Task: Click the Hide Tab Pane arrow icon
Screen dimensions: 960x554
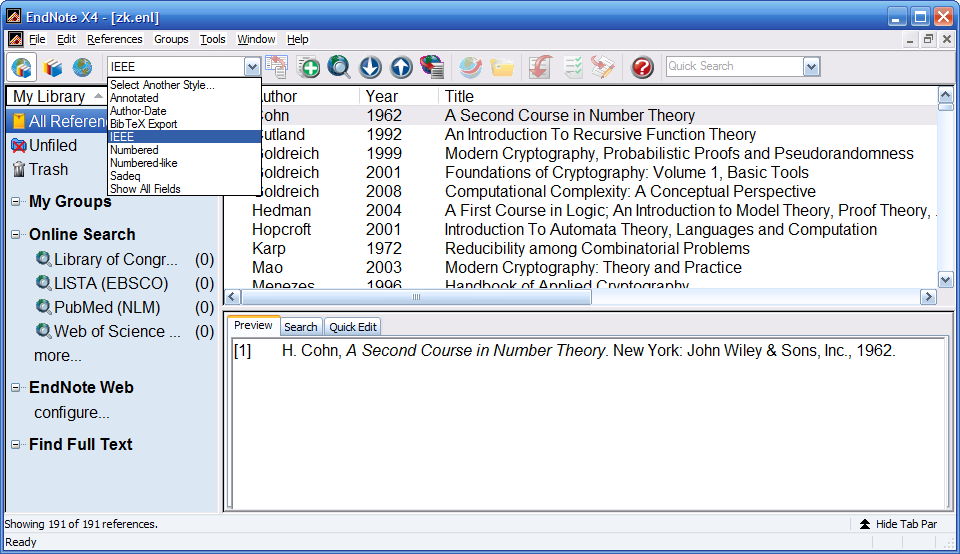Action: [x=864, y=524]
